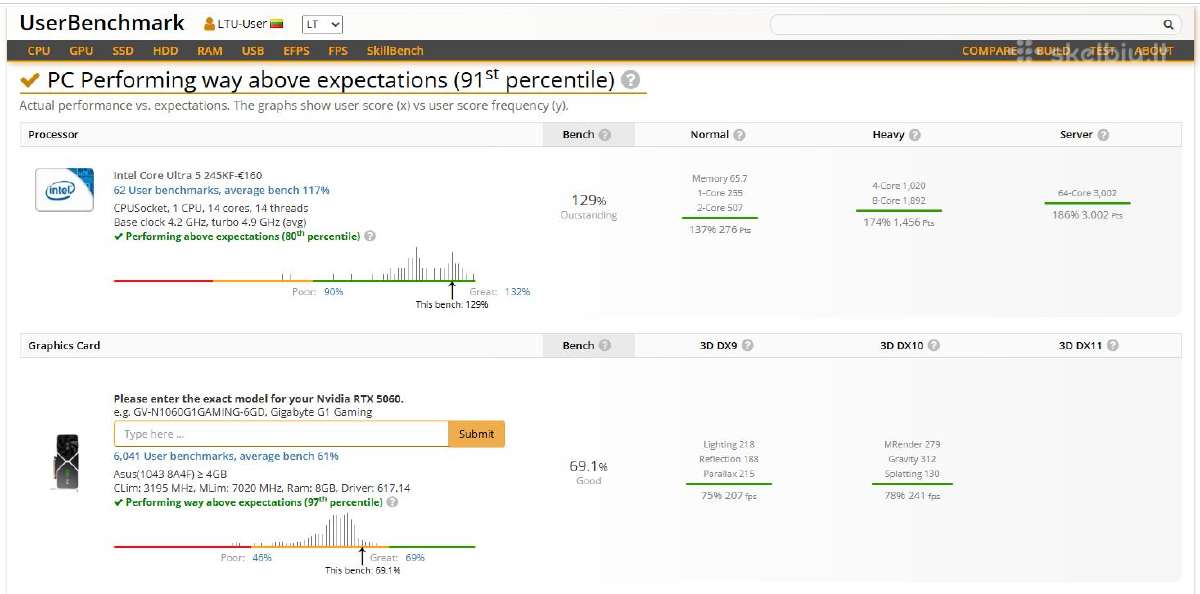Click the Intel processor logo
The image size is (1200, 594).
tap(65, 189)
